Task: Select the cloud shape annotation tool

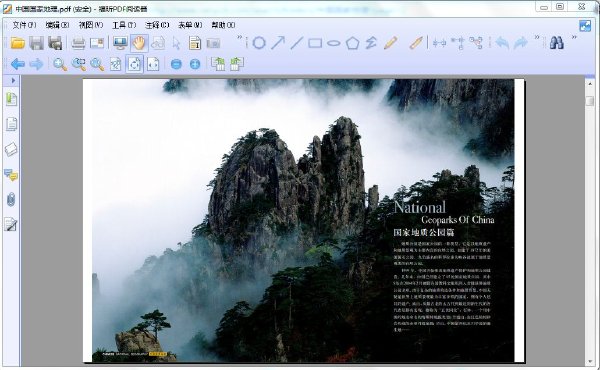Action: (x=259, y=42)
